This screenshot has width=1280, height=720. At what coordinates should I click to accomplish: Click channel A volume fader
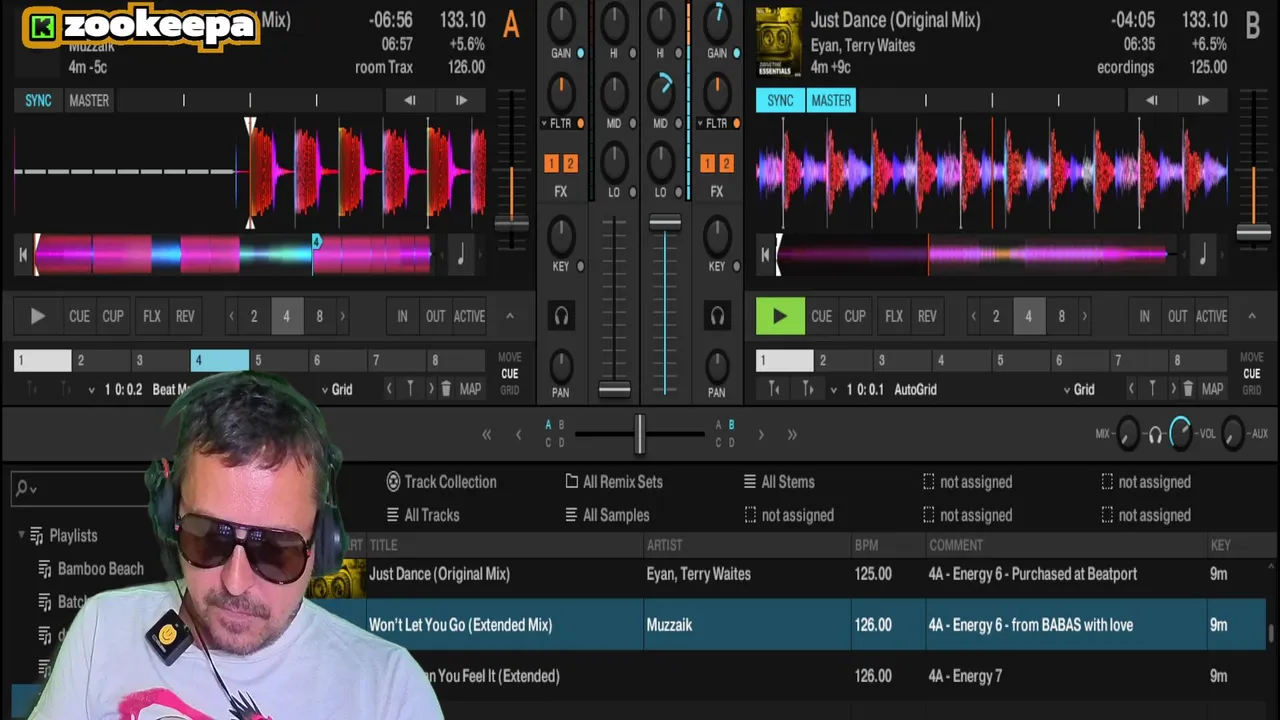(x=614, y=389)
